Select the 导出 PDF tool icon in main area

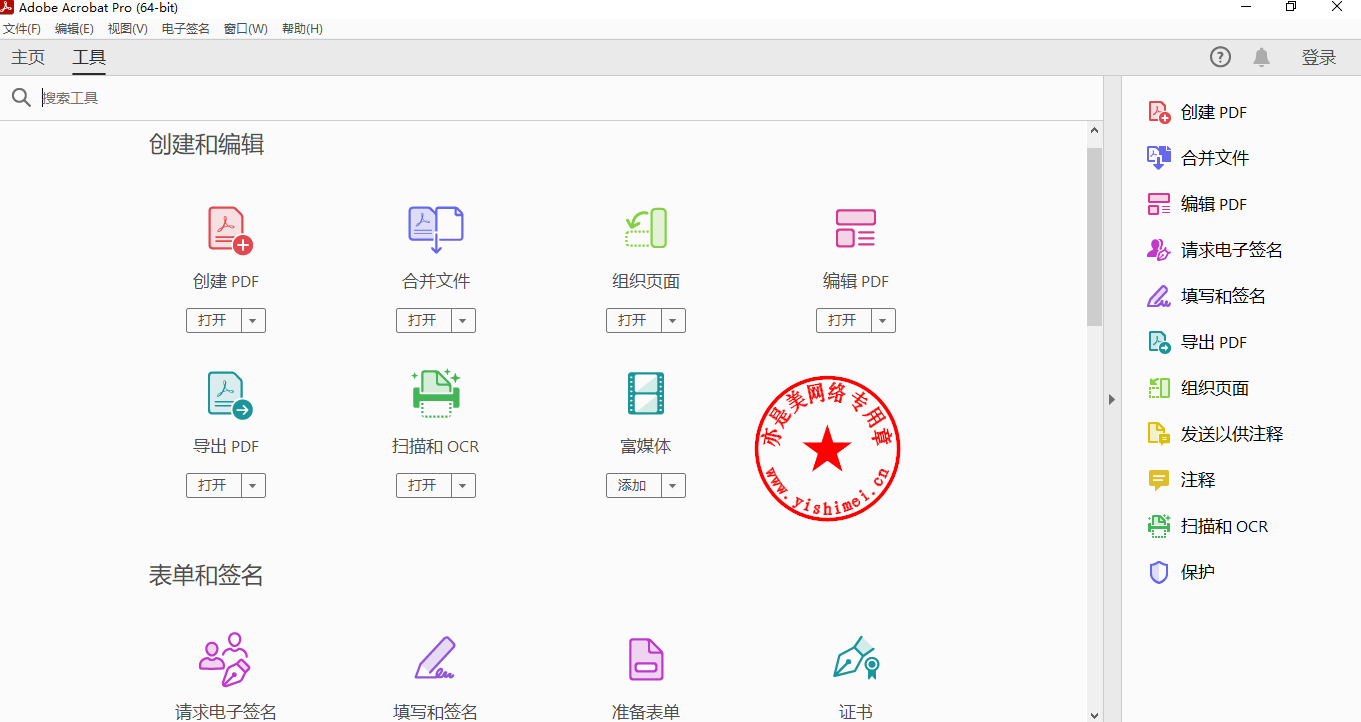(230, 394)
